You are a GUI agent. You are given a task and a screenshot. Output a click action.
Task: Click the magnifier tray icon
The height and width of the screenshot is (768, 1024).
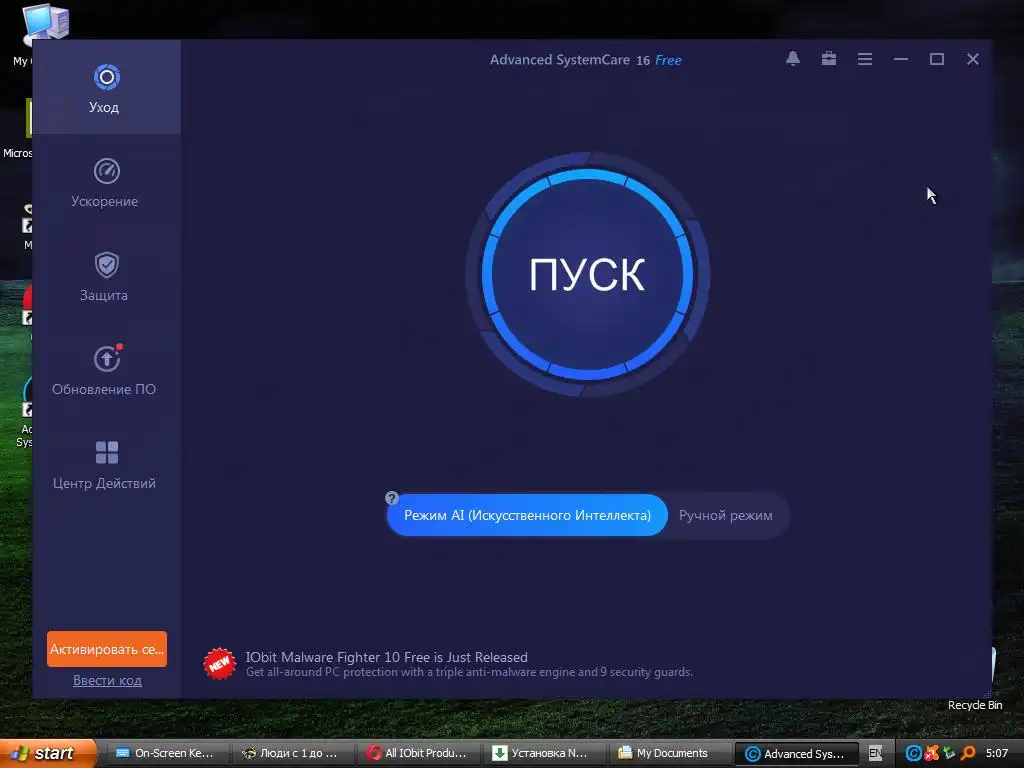click(x=968, y=754)
